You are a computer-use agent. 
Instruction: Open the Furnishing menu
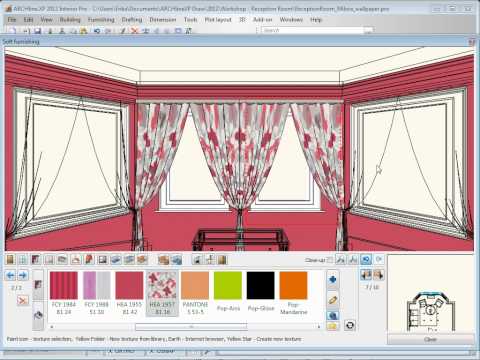[101, 20]
